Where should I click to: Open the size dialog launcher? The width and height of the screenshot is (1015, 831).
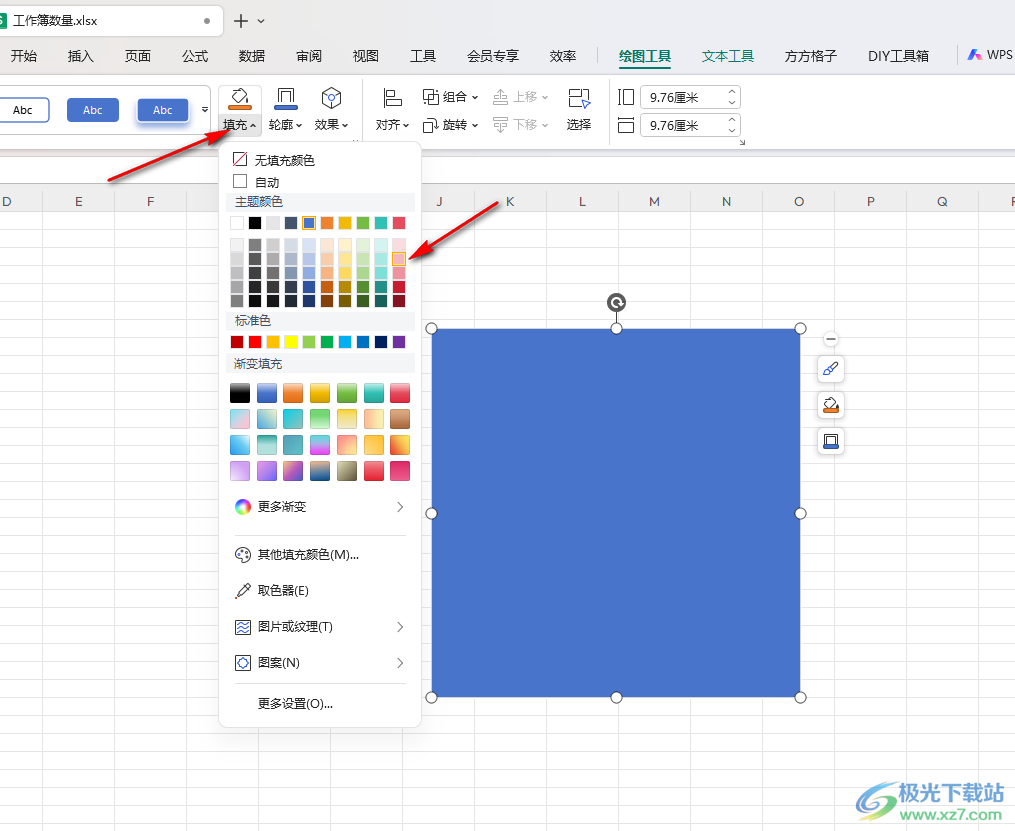[x=742, y=142]
